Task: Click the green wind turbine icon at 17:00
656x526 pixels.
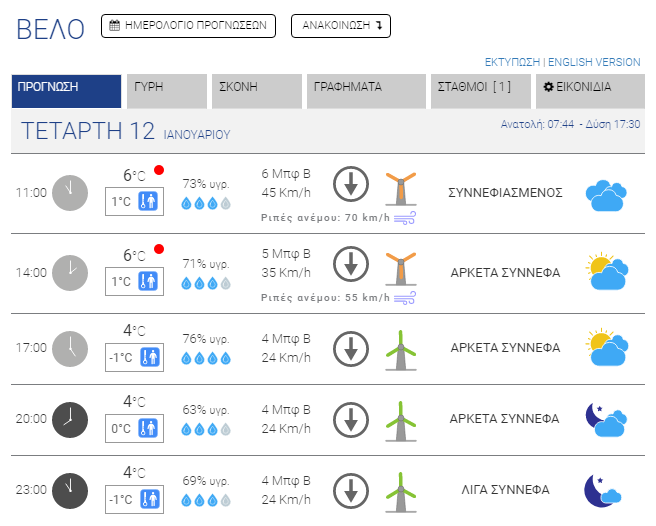Action: pos(401,348)
